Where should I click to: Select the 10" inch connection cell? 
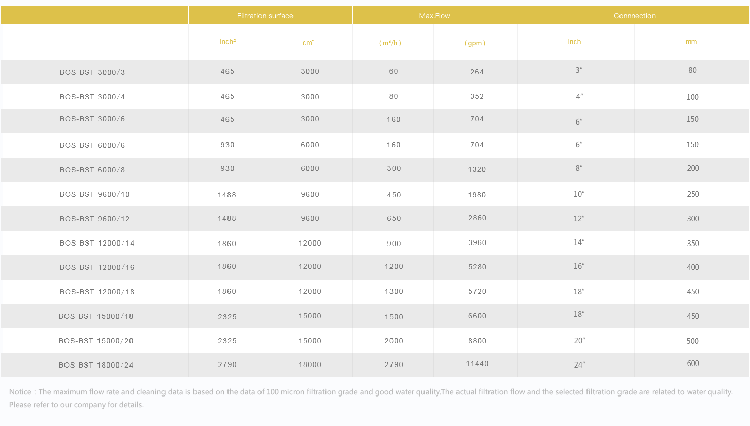coord(578,194)
